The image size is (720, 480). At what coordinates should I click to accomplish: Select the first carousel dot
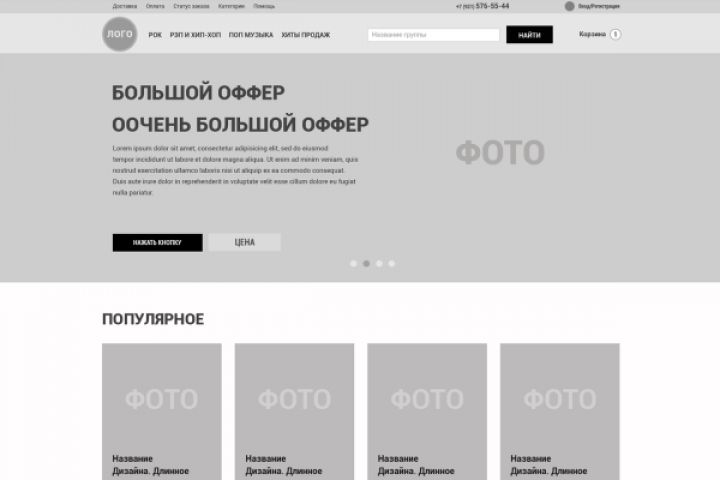click(353, 264)
